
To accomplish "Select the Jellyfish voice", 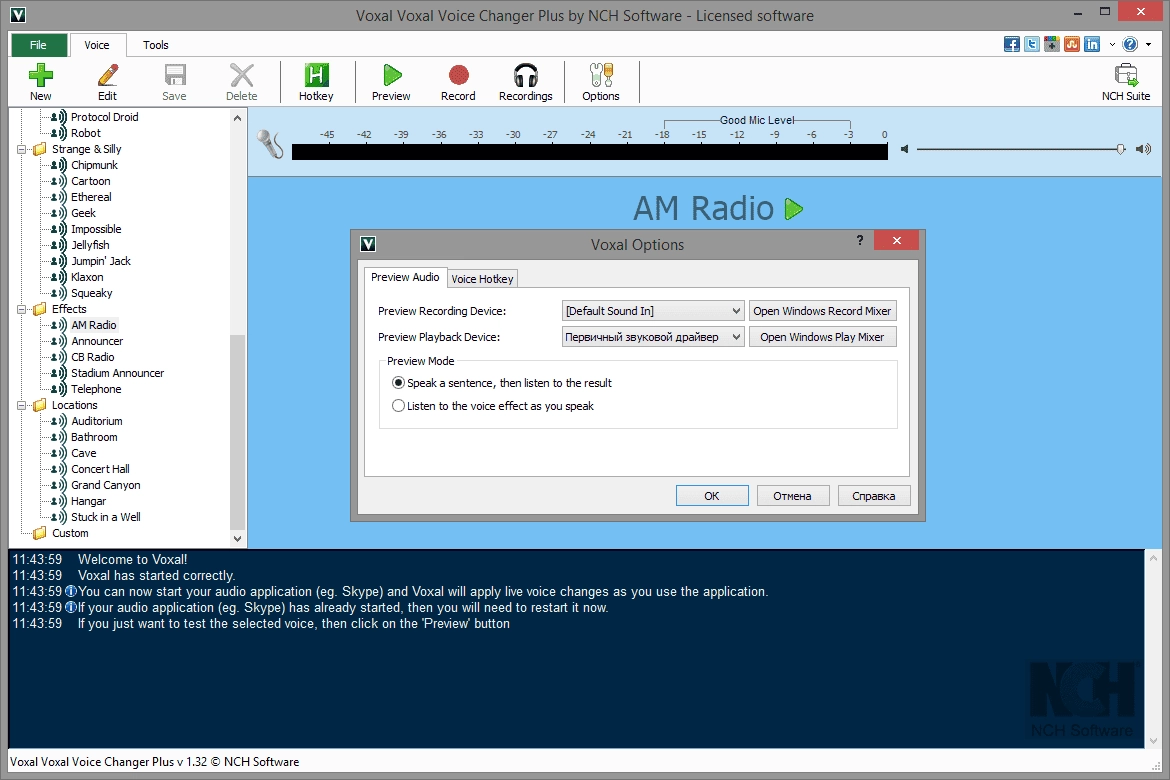I will tap(90, 245).
